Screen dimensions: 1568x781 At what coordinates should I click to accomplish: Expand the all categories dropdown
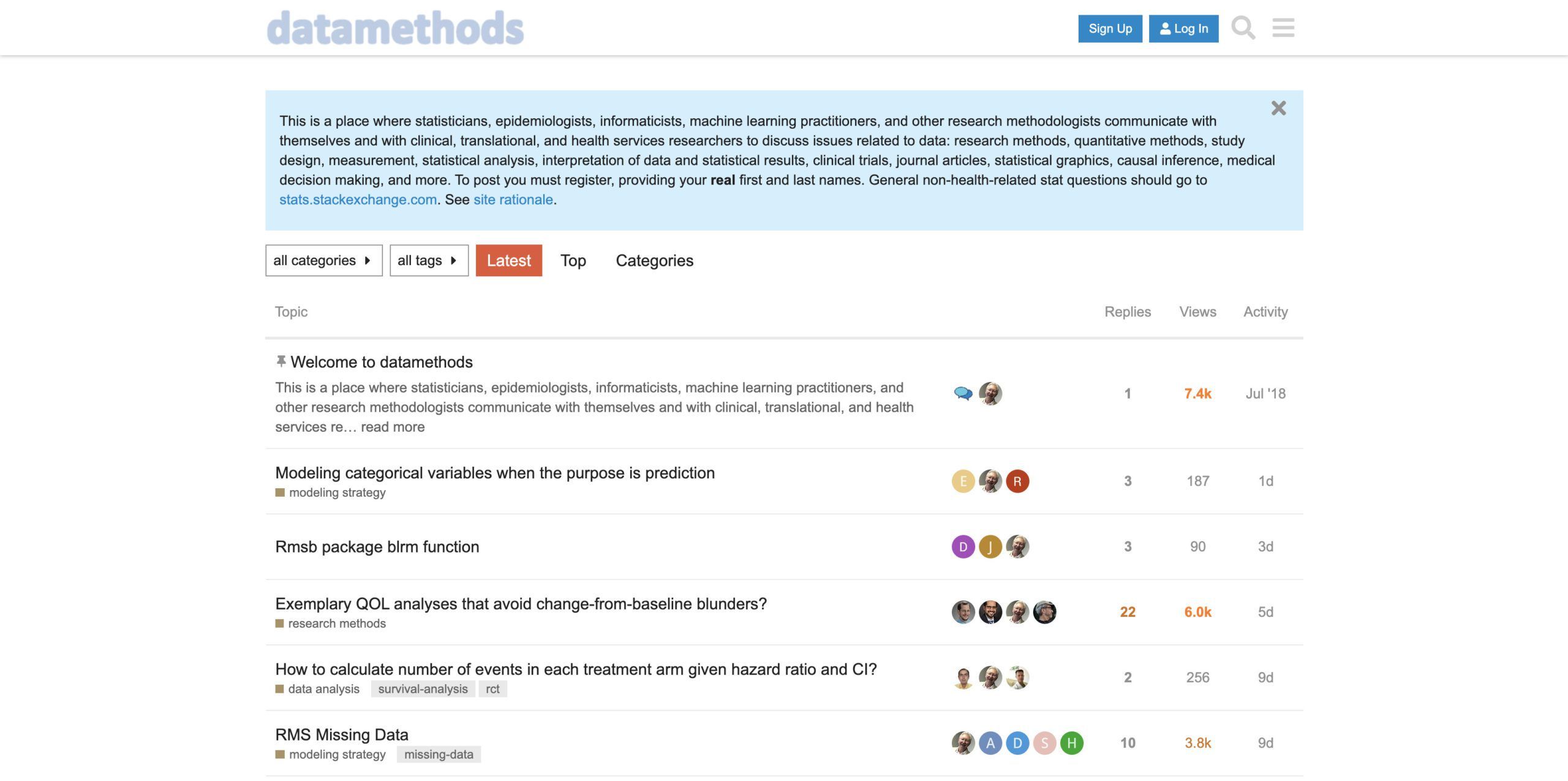[323, 260]
